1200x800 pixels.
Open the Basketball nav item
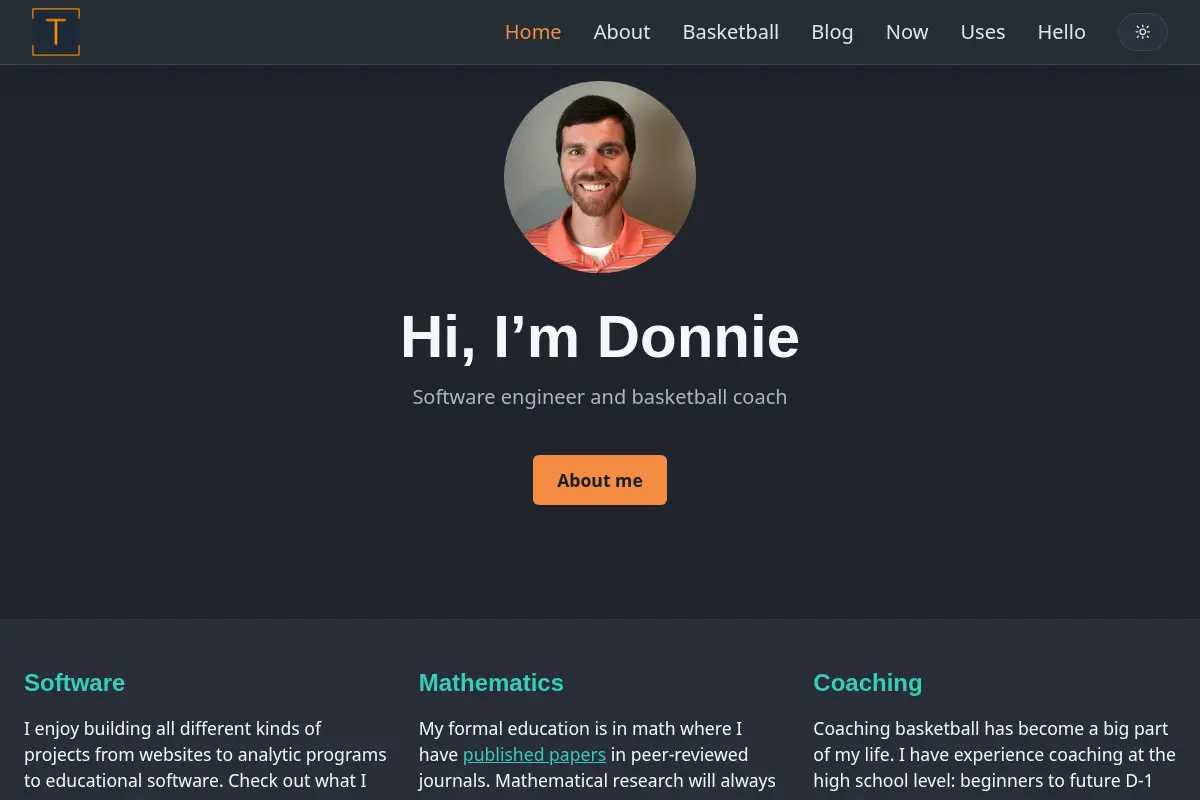click(x=731, y=32)
